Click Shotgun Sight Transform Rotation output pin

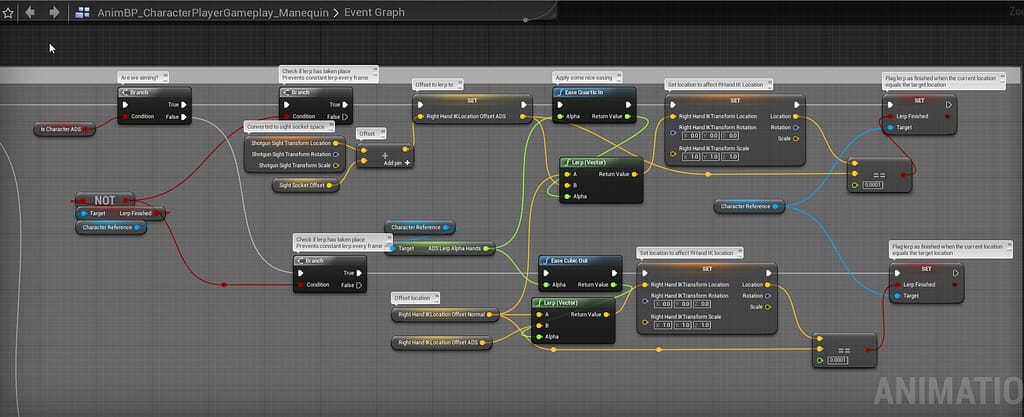[x=336, y=154]
